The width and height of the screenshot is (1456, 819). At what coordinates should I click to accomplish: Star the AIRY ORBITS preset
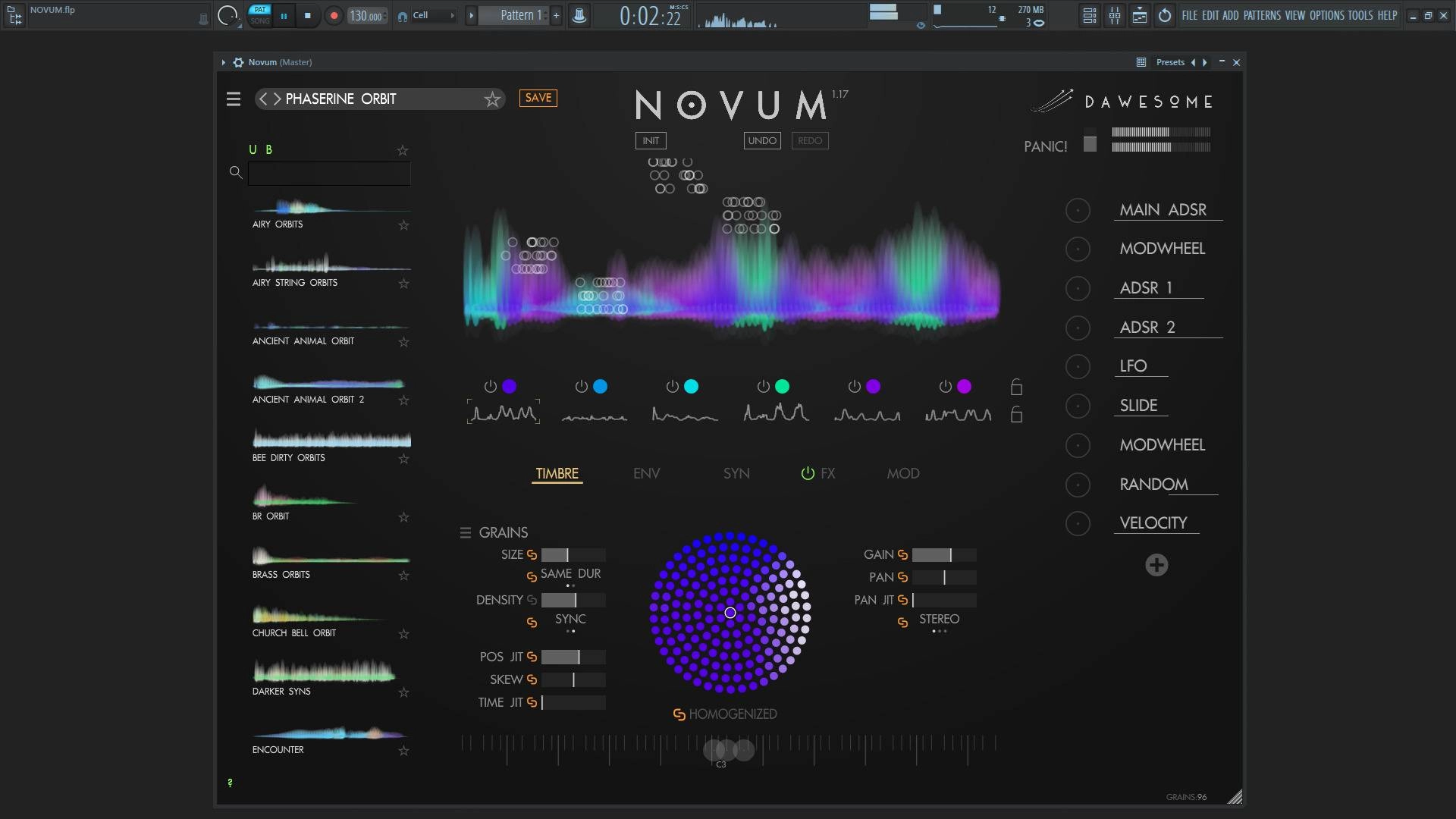(x=403, y=225)
